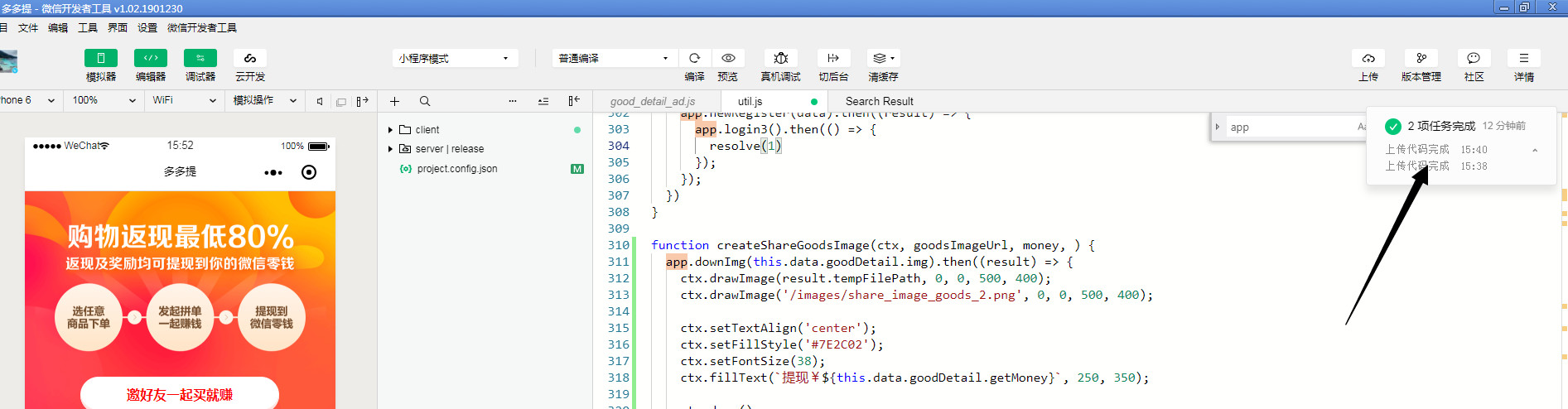
Task: Expand the find widget replace toggle arrow
Action: click(1217, 127)
